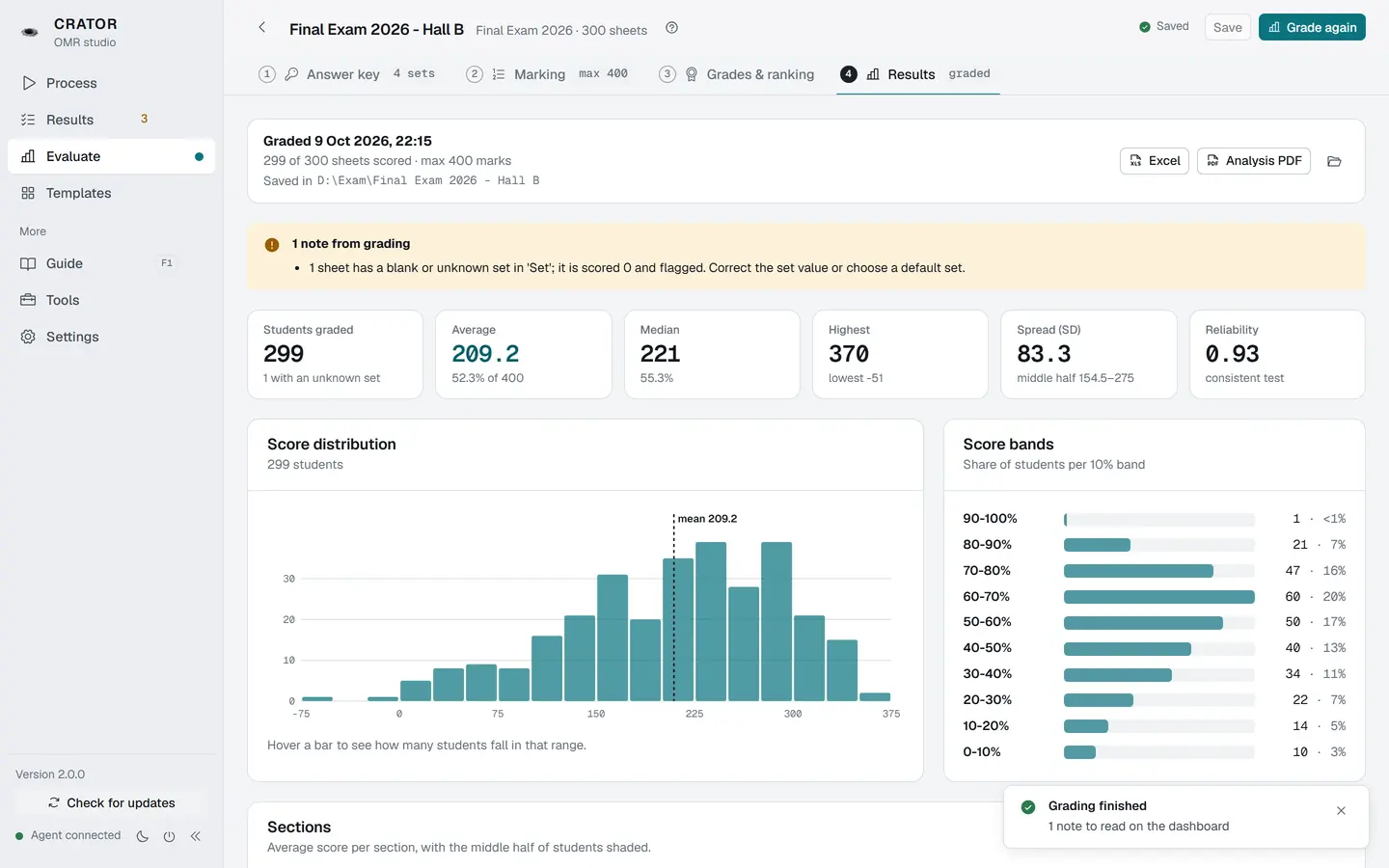Viewport: 1389px width, 868px height.
Task: Click the Median value 221
Action: click(x=661, y=354)
